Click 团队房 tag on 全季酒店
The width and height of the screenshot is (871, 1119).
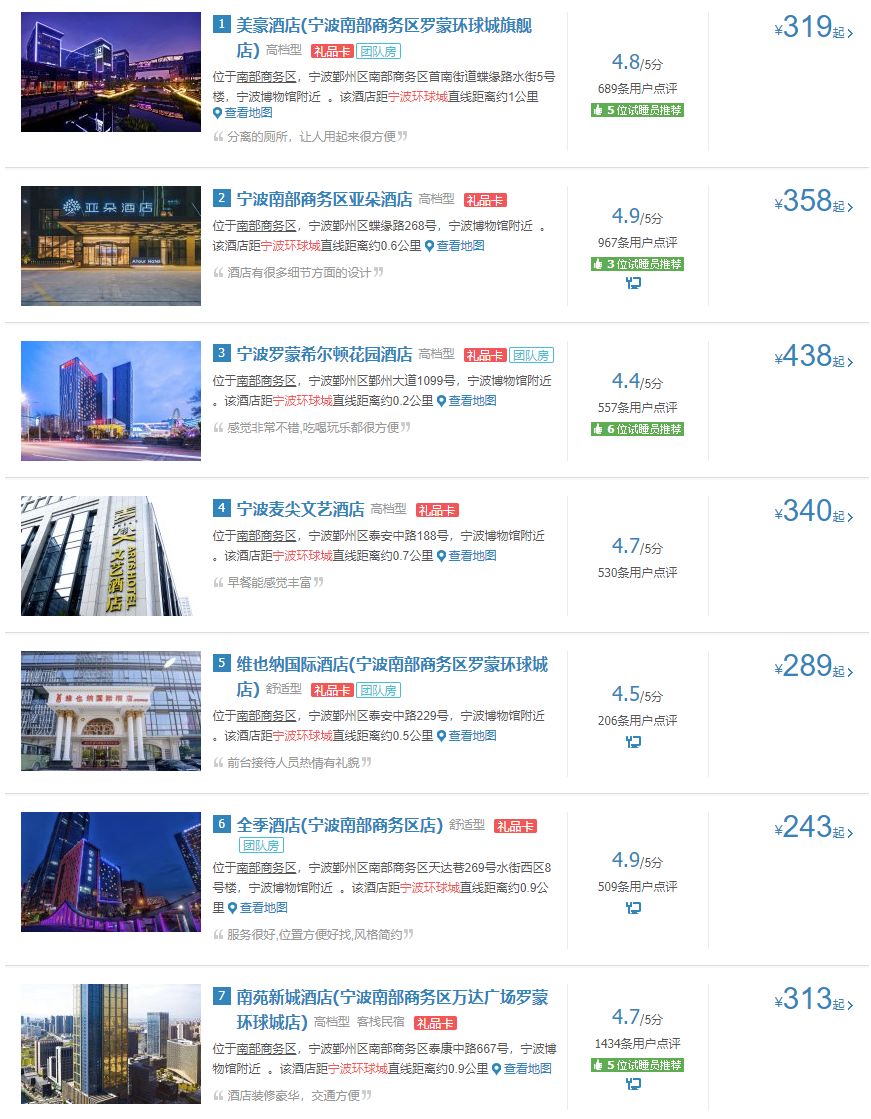pos(261,846)
